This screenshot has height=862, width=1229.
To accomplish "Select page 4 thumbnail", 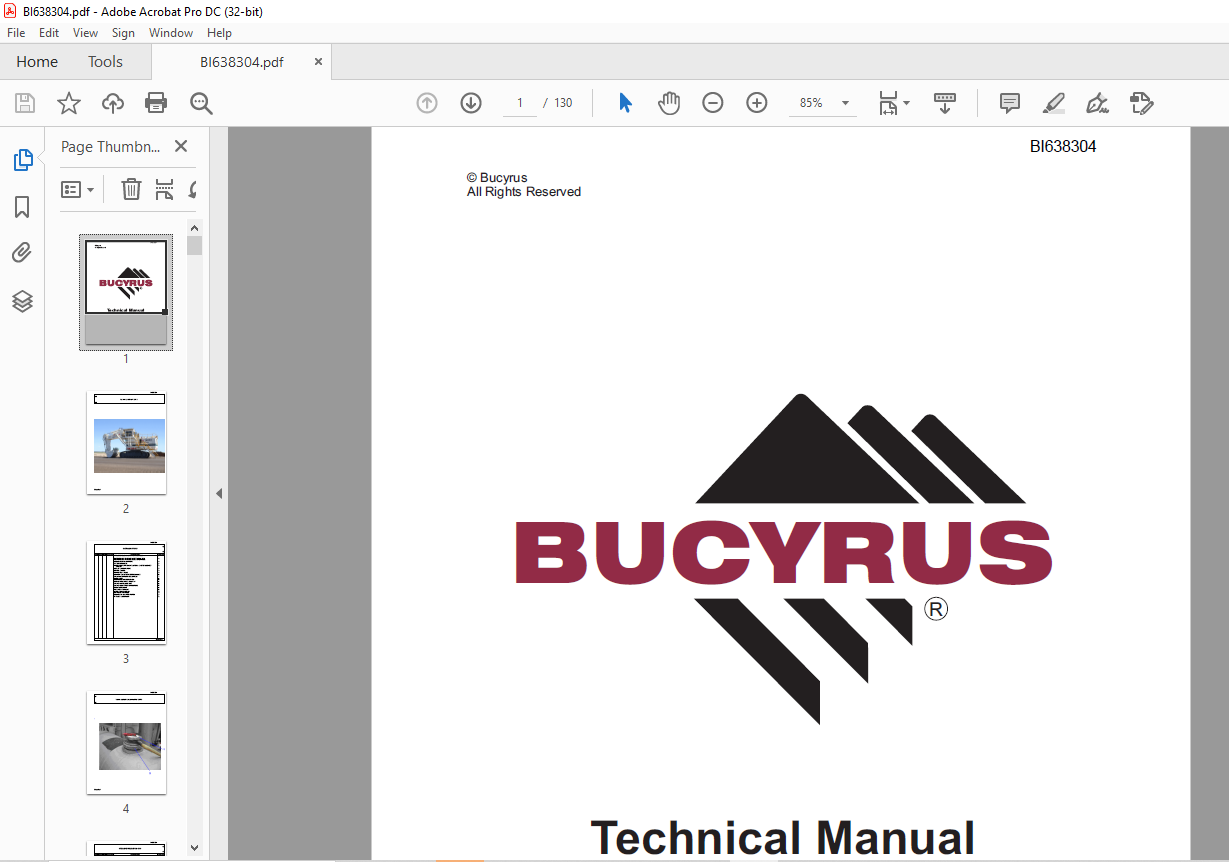I will click(x=126, y=743).
